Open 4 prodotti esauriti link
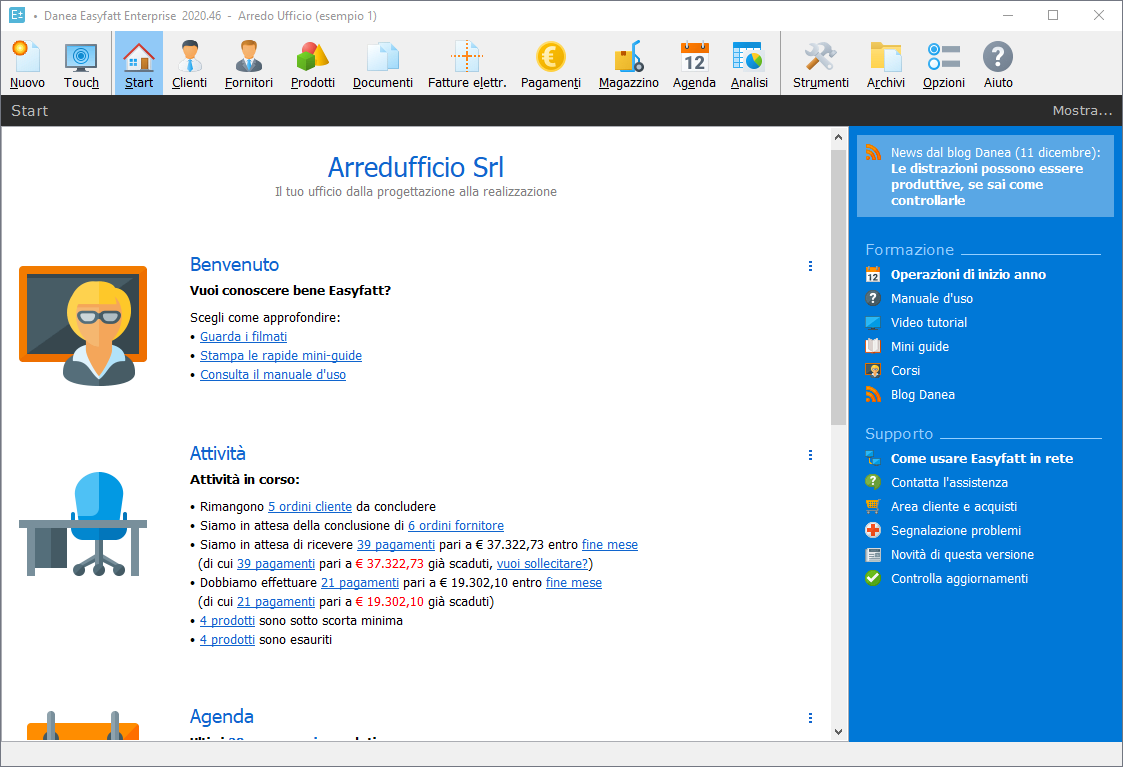Image resolution: width=1123 pixels, height=767 pixels. [227, 640]
